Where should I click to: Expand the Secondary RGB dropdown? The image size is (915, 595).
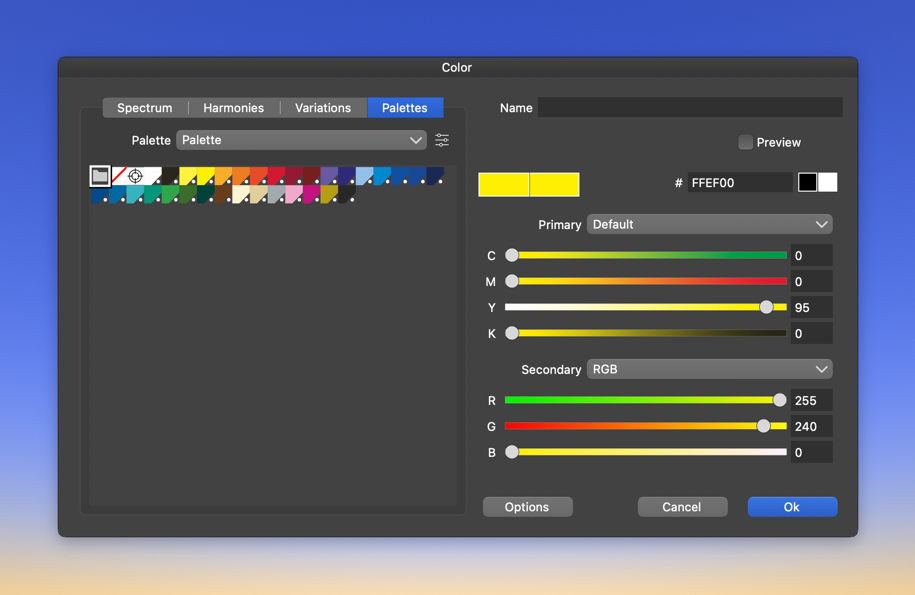(x=709, y=370)
